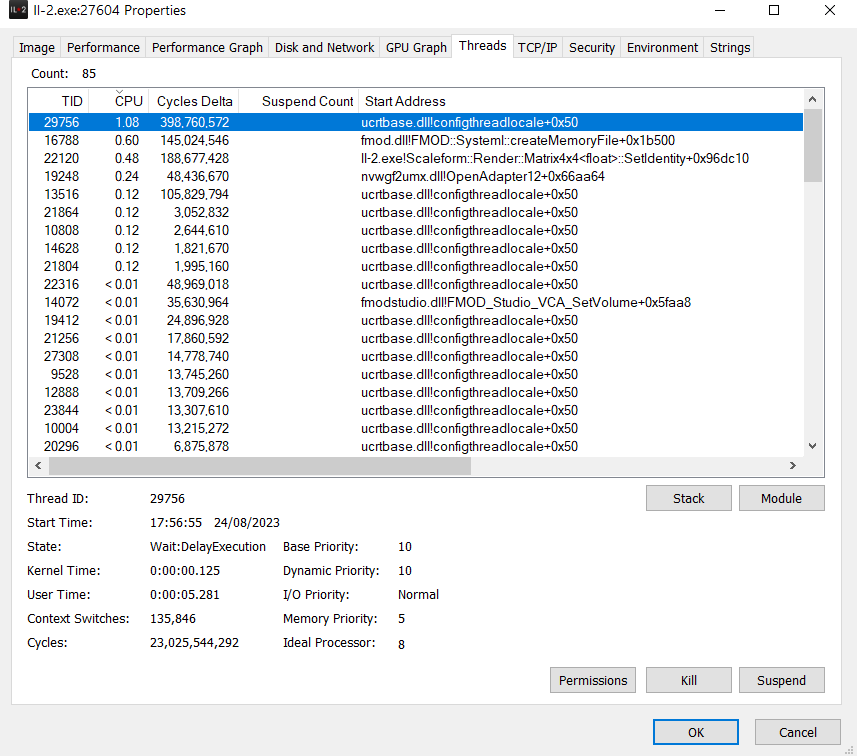Click the Il-2 application icon in title bar
This screenshot has width=857, height=756.
18,10
